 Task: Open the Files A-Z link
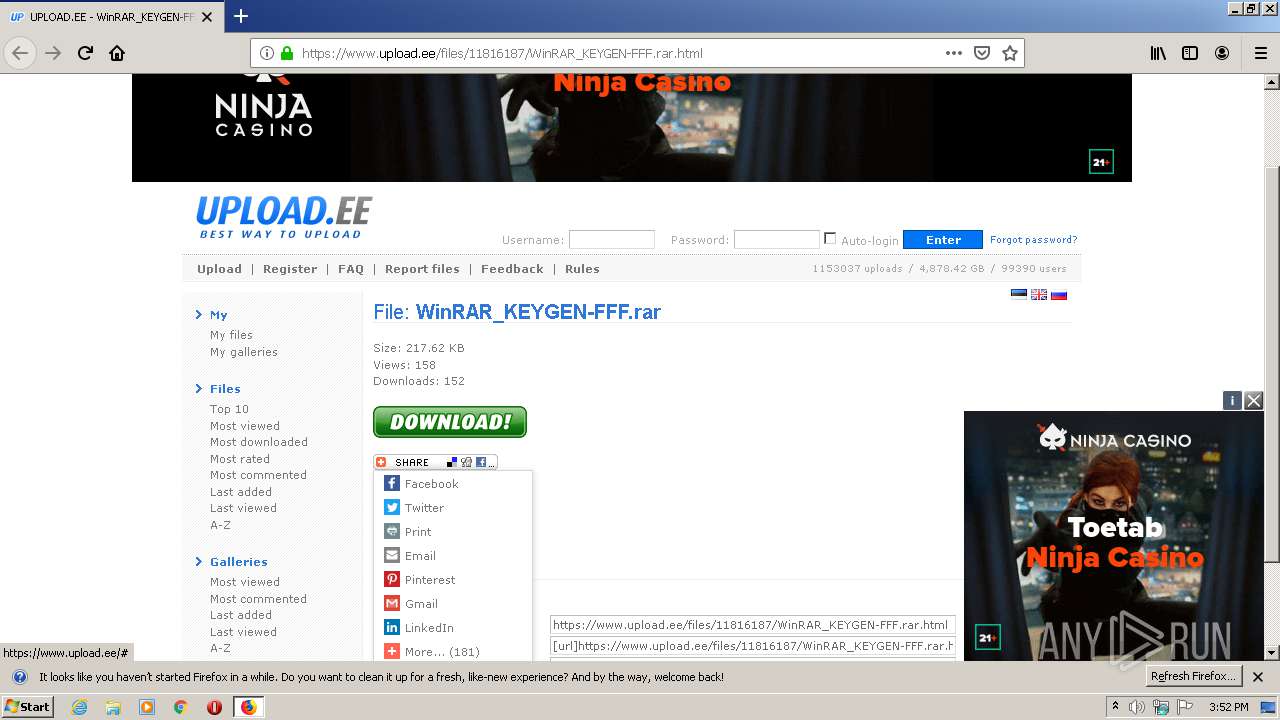tap(220, 525)
